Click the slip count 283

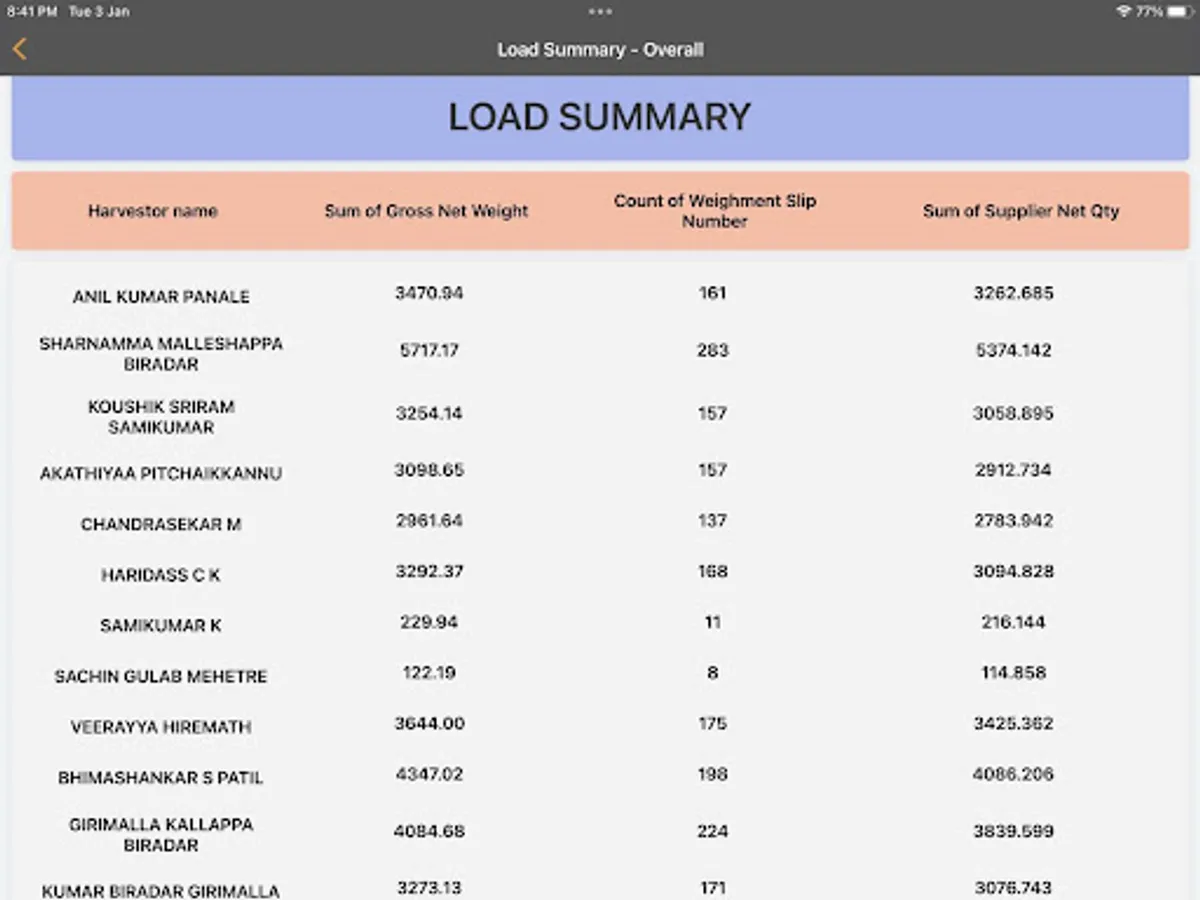tap(712, 350)
